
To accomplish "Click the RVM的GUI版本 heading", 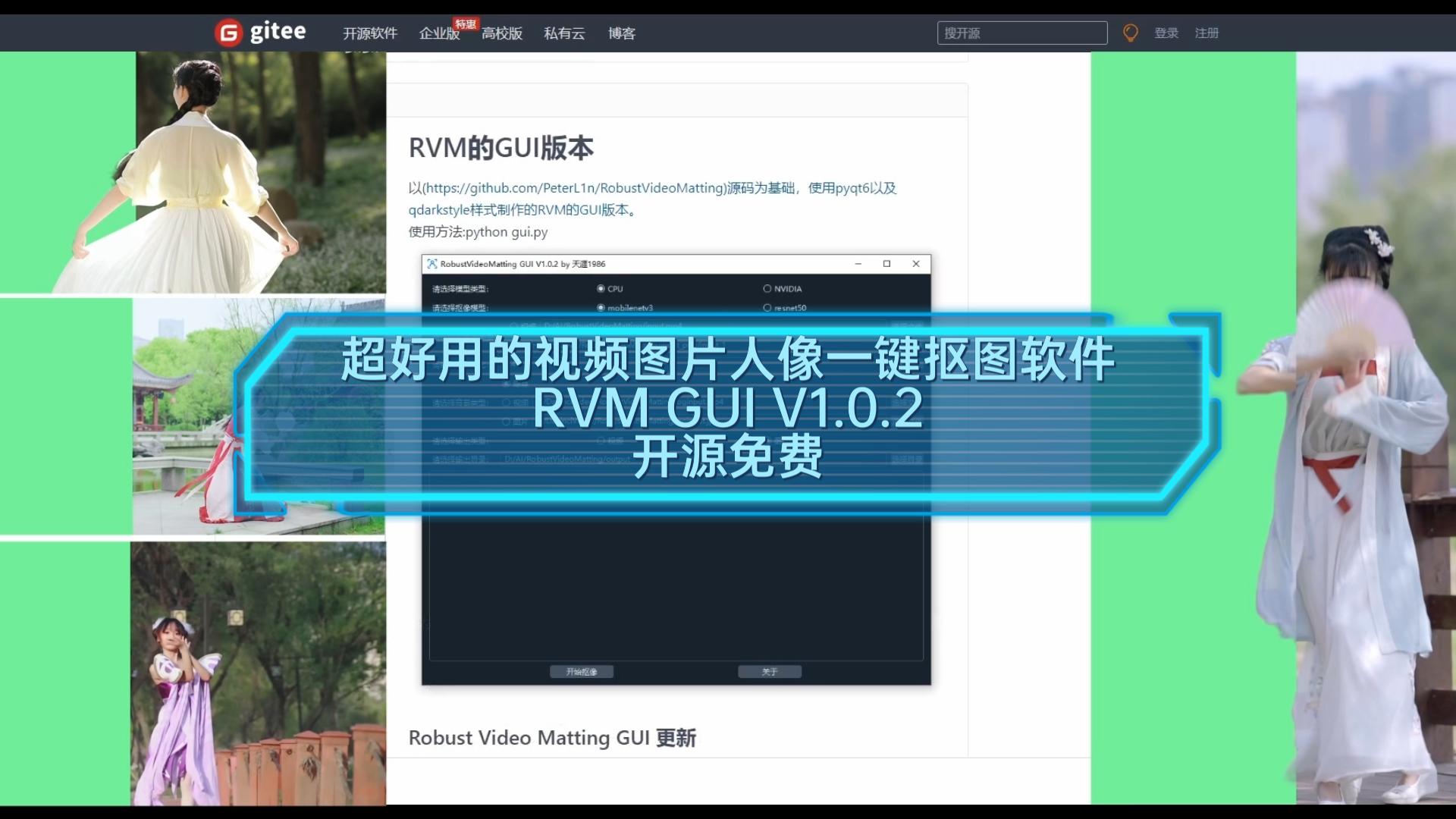I will click(x=501, y=148).
